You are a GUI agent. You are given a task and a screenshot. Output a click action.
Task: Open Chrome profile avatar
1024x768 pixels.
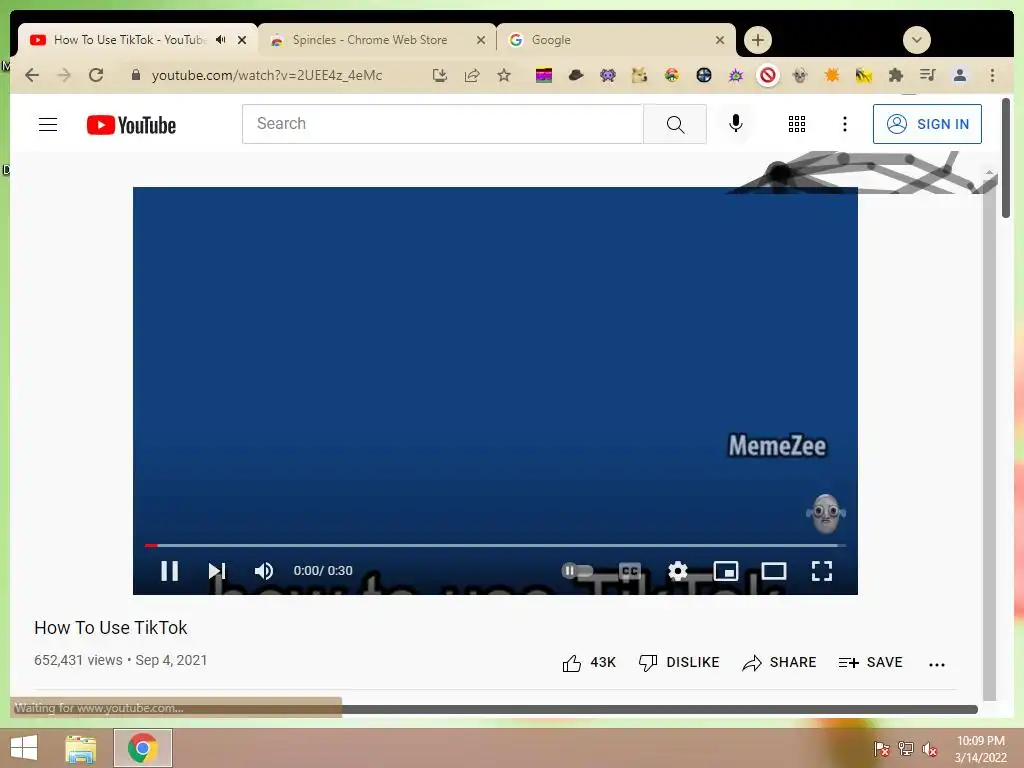point(960,75)
